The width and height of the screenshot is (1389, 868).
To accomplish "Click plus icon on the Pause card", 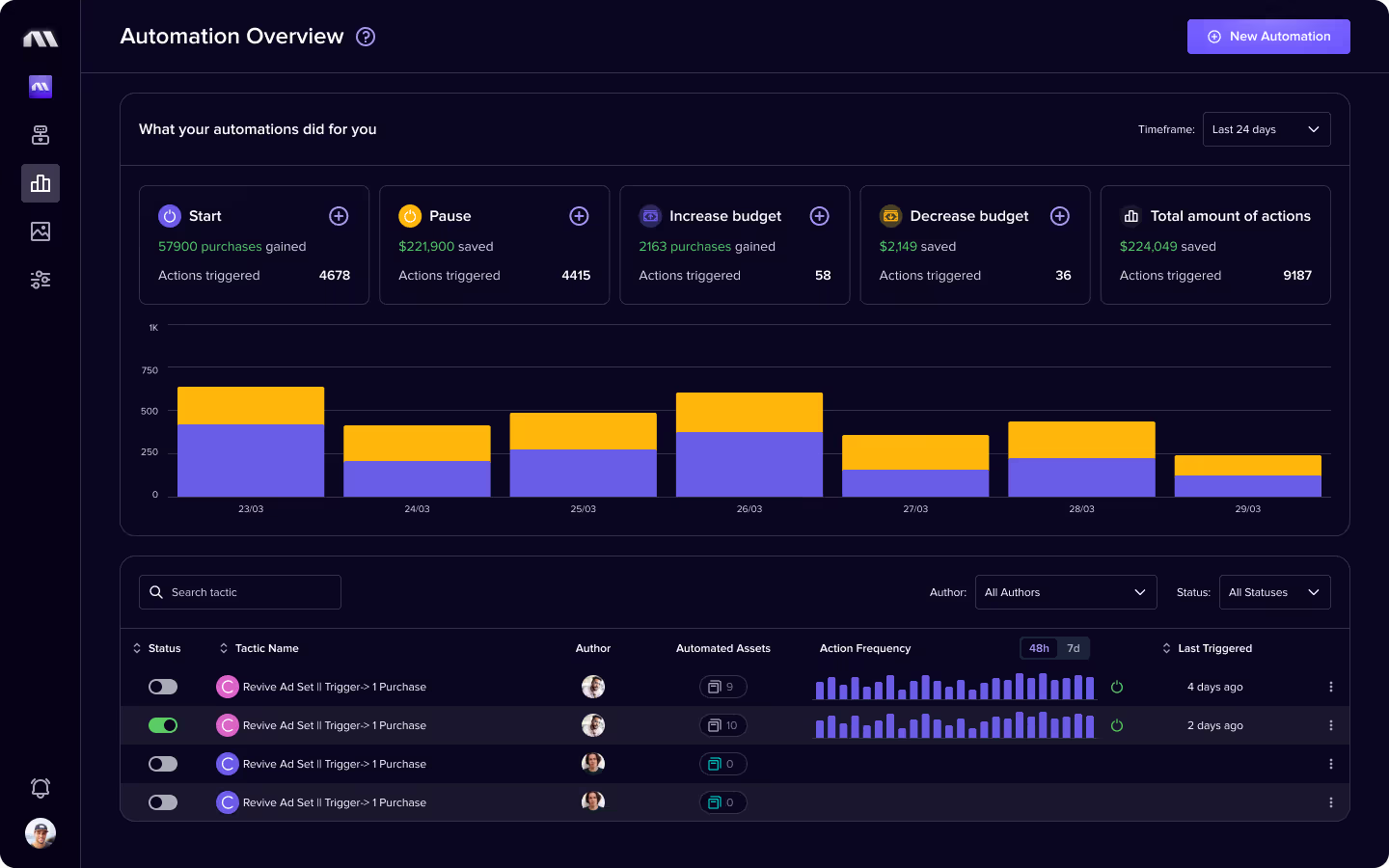I will coord(579,216).
